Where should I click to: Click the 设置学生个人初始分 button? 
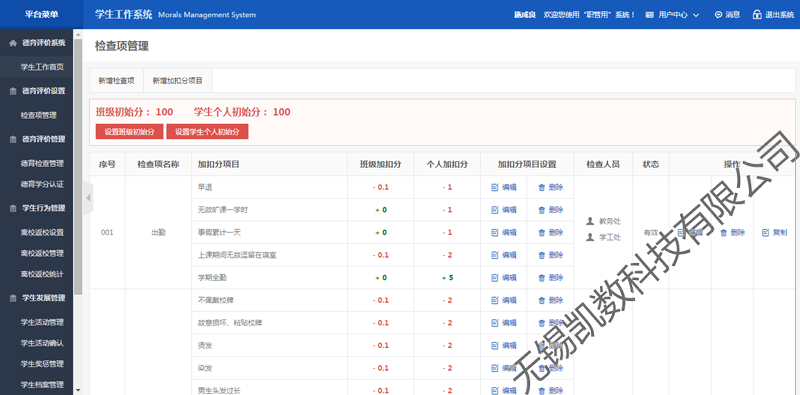click(207, 131)
